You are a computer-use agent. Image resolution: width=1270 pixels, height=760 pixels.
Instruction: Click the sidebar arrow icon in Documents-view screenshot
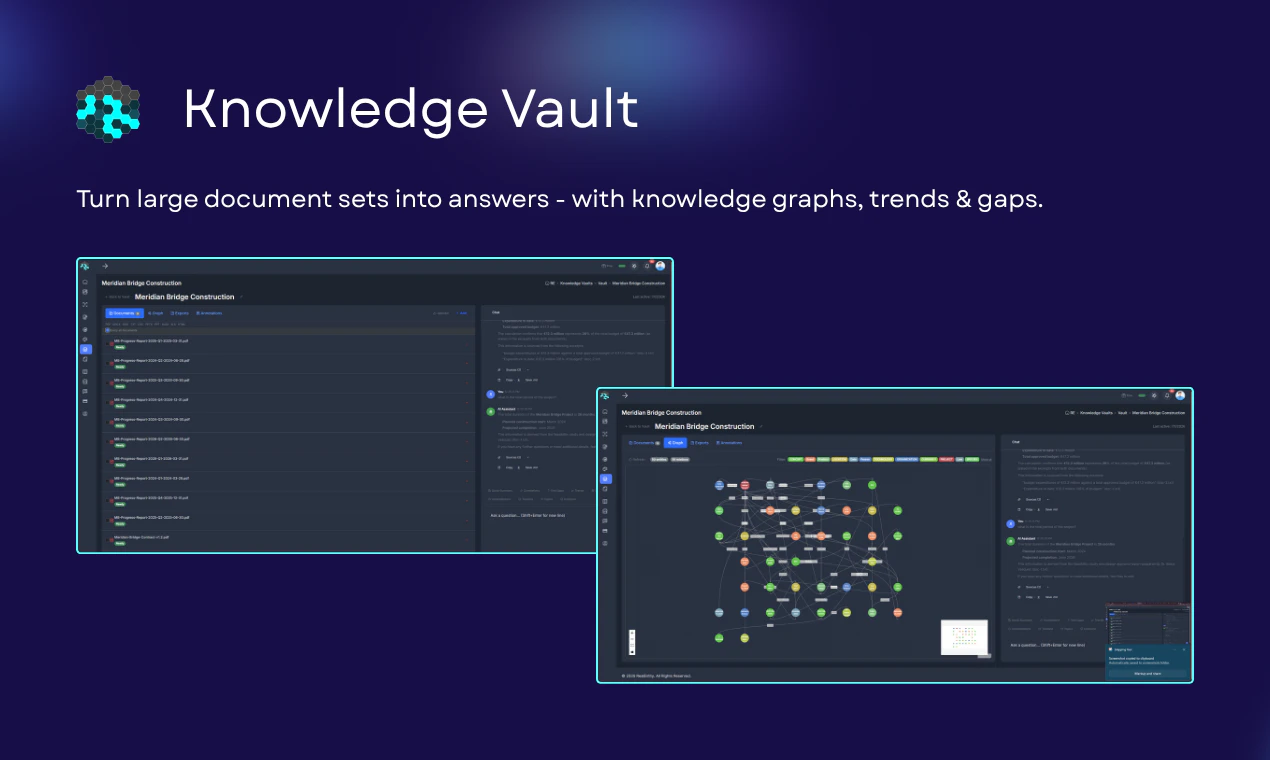pyautogui.click(x=105, y=266)
